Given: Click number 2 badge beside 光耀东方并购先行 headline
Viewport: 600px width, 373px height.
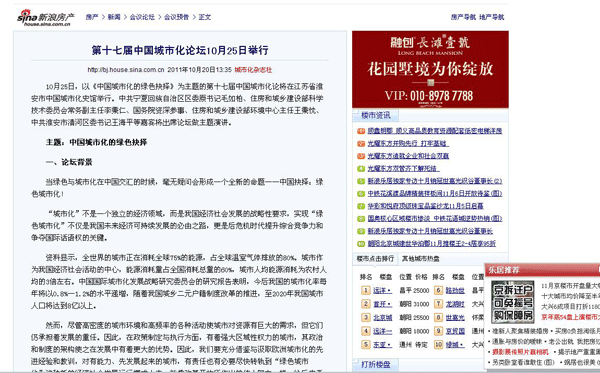Looking at the screenshot, I should [x=361, y=144].
